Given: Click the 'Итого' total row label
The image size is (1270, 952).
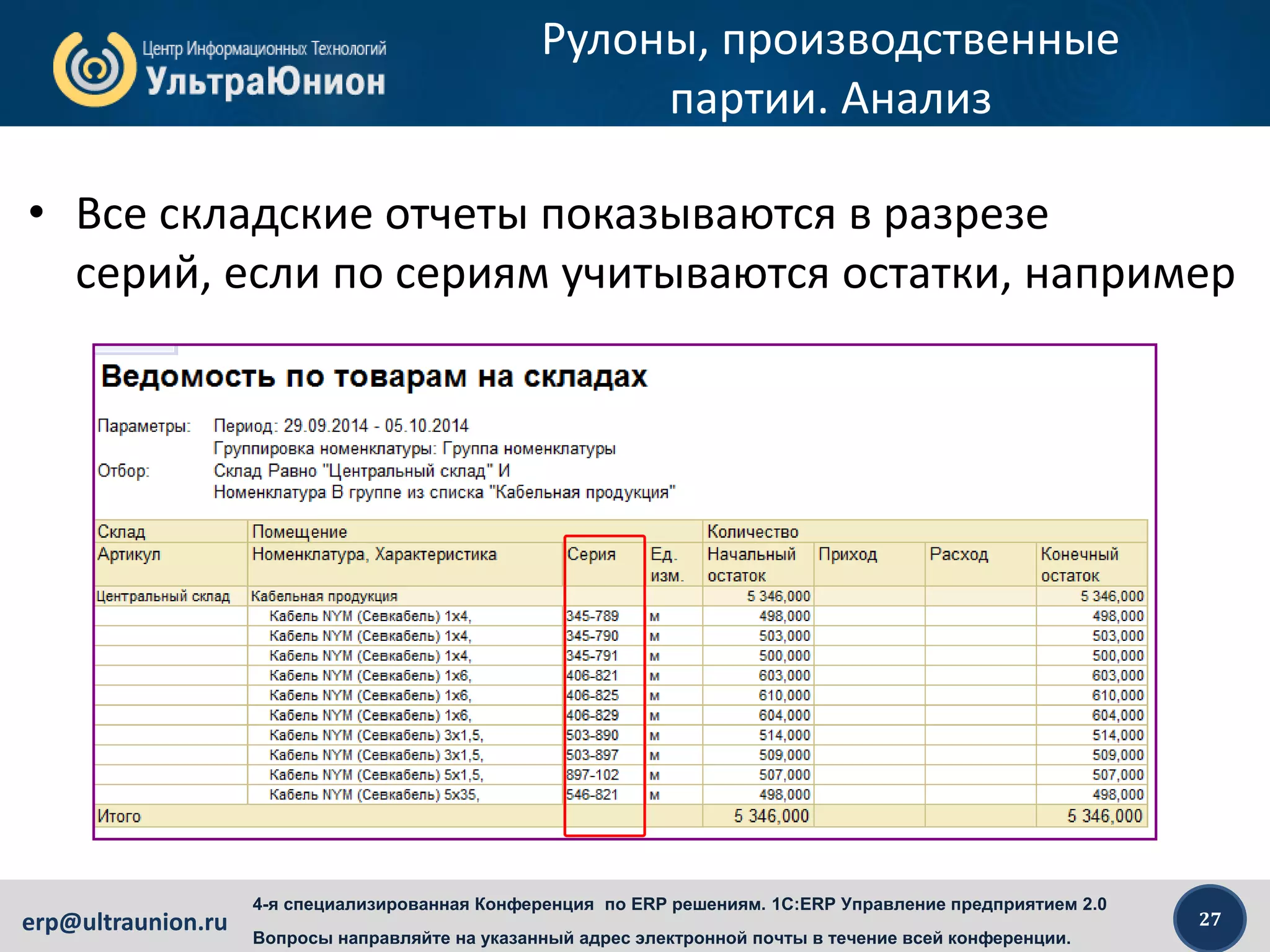Looking at the screenshot, I should (119, 816).
